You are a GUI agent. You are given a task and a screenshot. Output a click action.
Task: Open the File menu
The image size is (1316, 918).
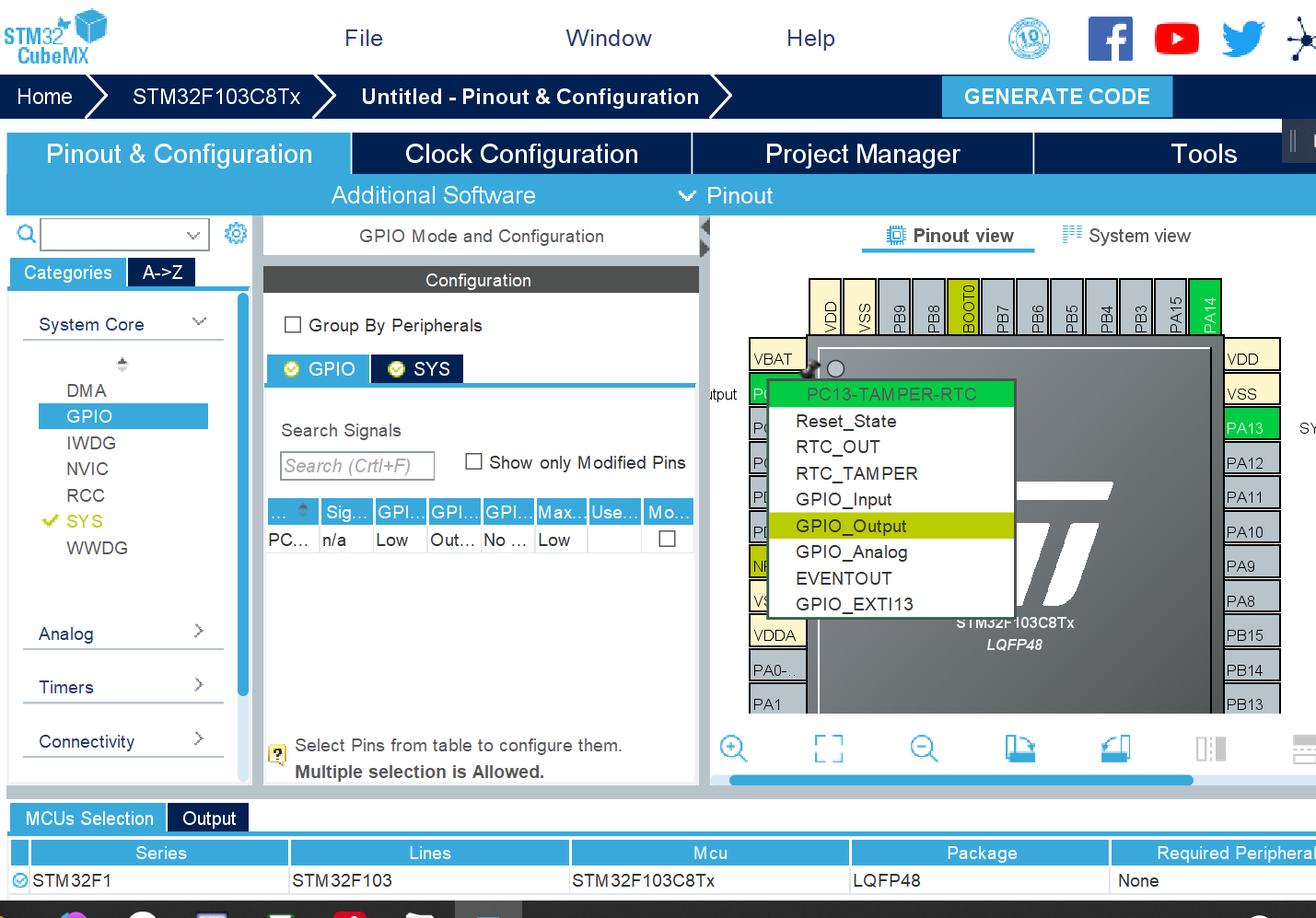click(x=364, y=38)
